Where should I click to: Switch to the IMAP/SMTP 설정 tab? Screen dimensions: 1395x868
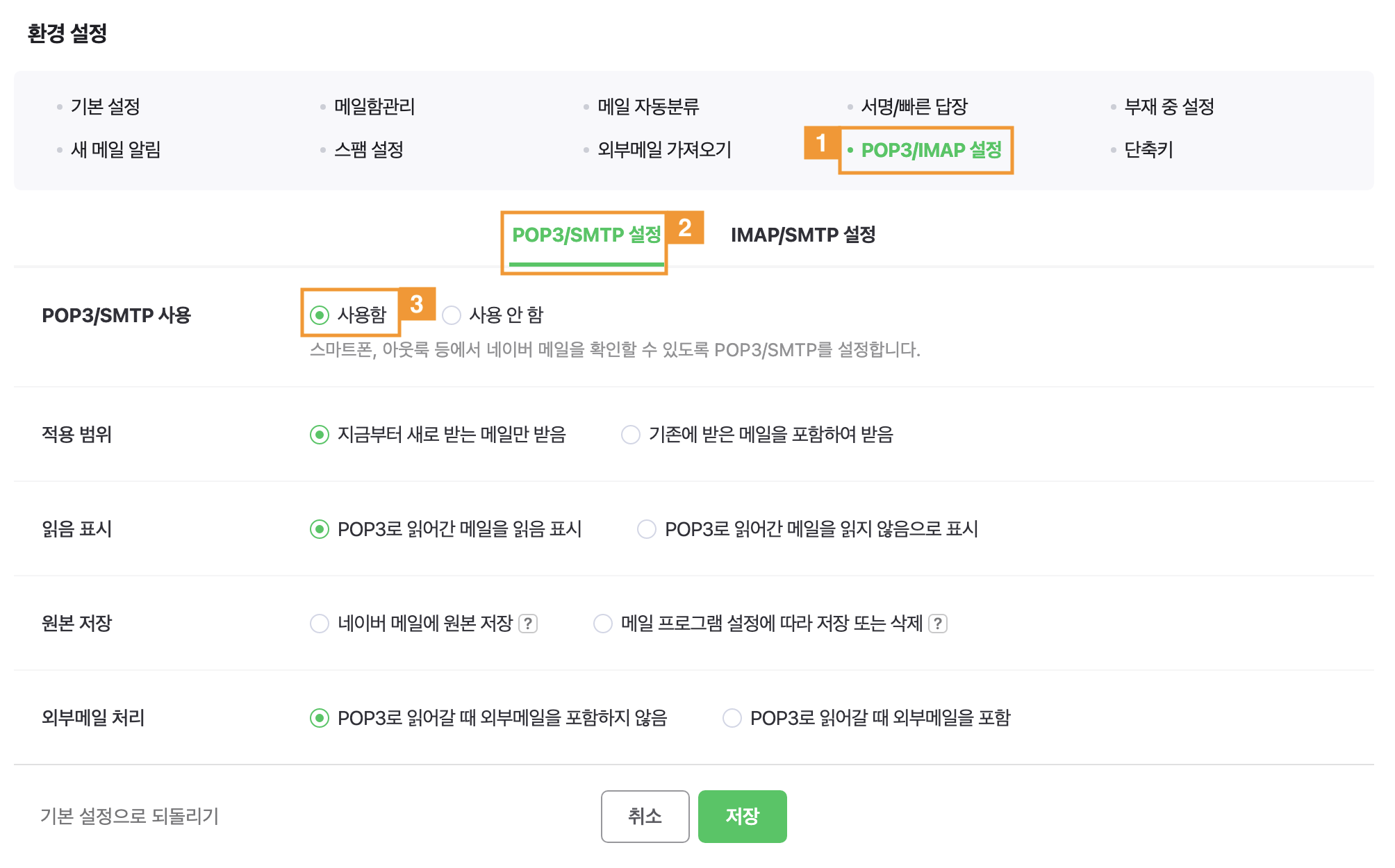[802, 235]
